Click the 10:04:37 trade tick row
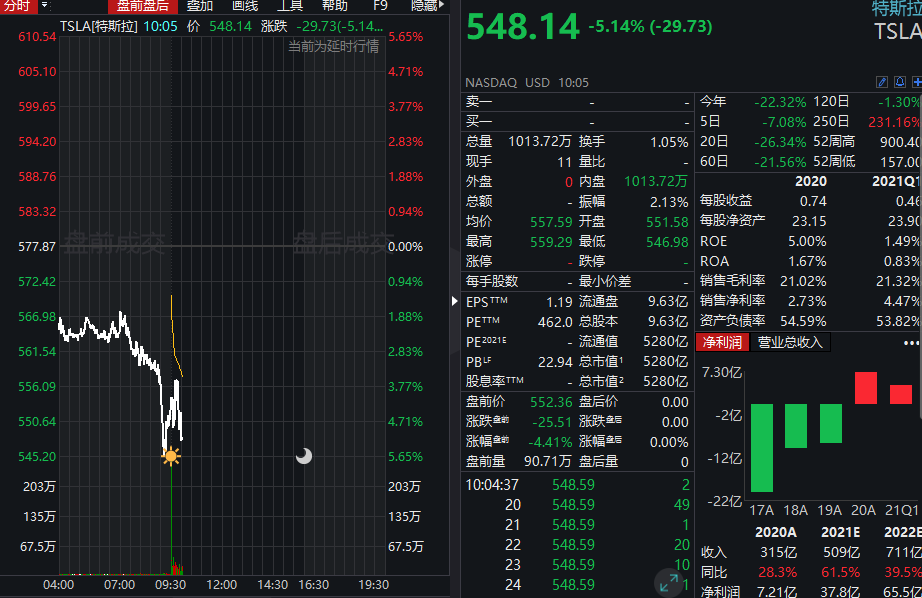The width and height of the screenshot is (922, 598). [x=577, y=485]
